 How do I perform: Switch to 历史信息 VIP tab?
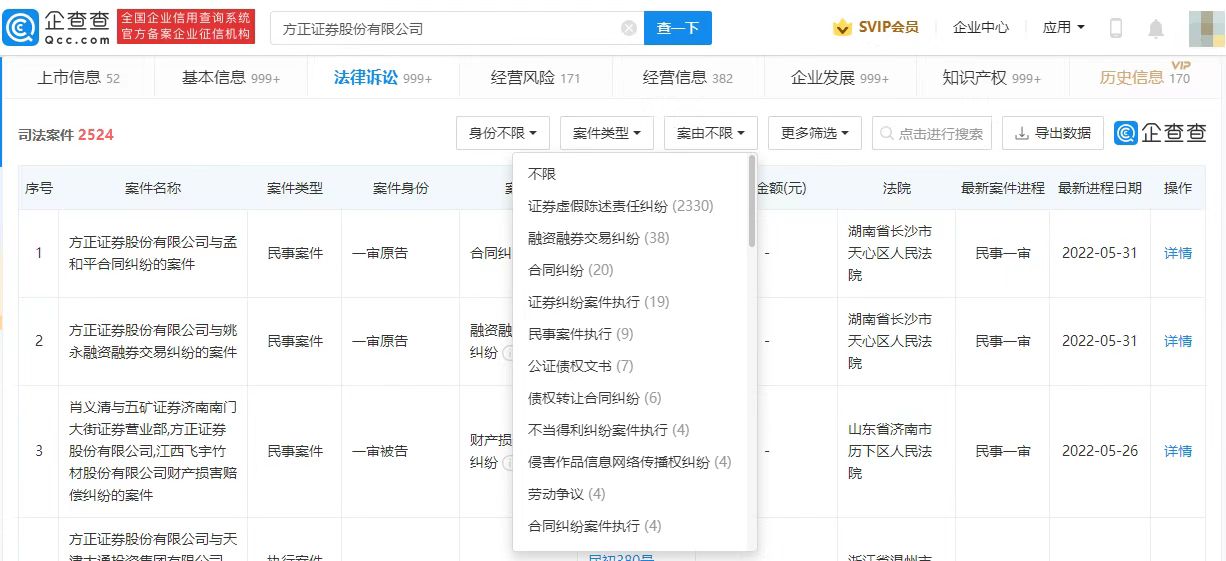point(1145,77)
